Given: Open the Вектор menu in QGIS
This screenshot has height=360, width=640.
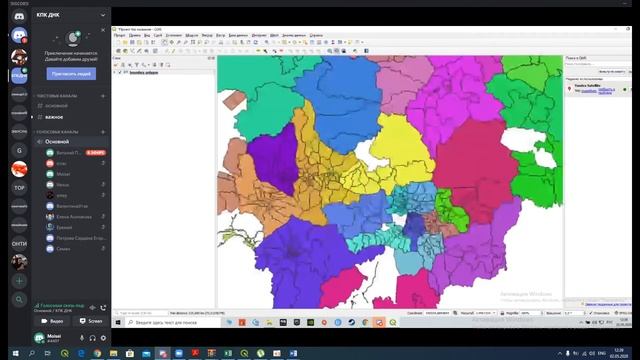Looking at the screenshot, I should pos(207,36).
